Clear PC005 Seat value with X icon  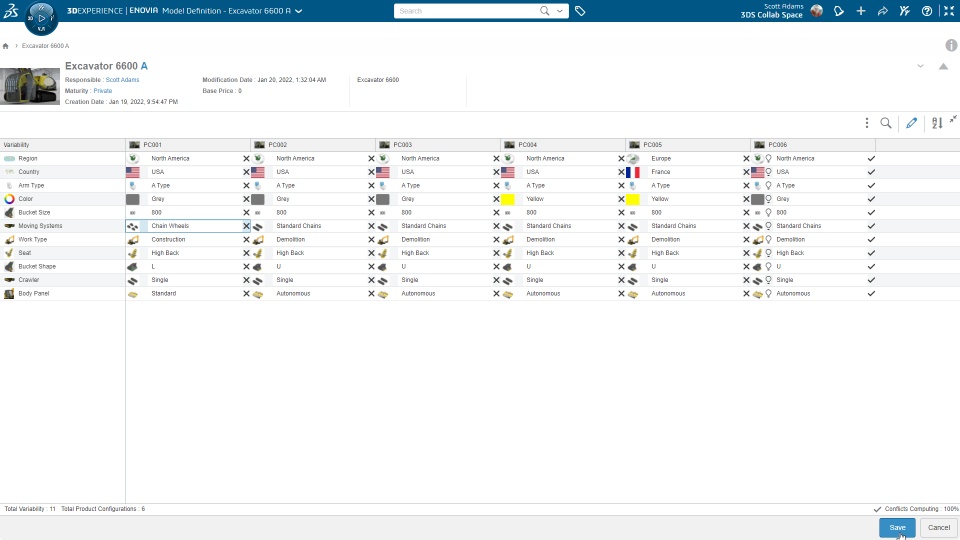[746, 253]
